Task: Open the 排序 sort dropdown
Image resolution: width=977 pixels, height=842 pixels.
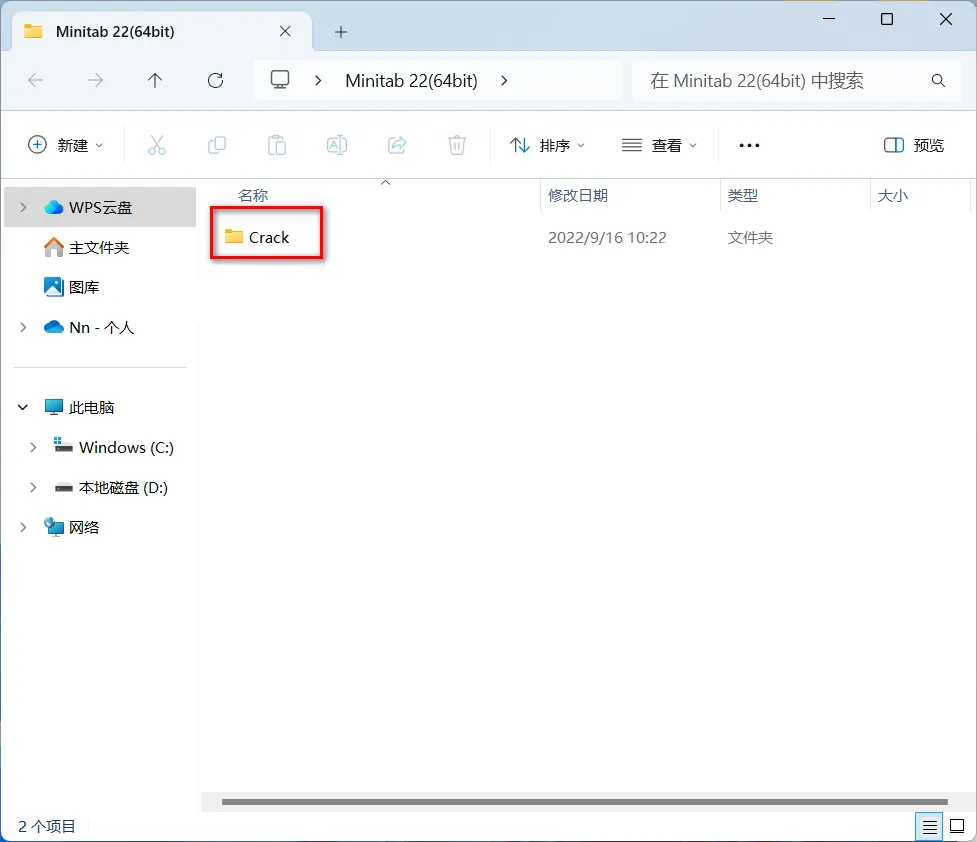Action: tap(548, 145)
